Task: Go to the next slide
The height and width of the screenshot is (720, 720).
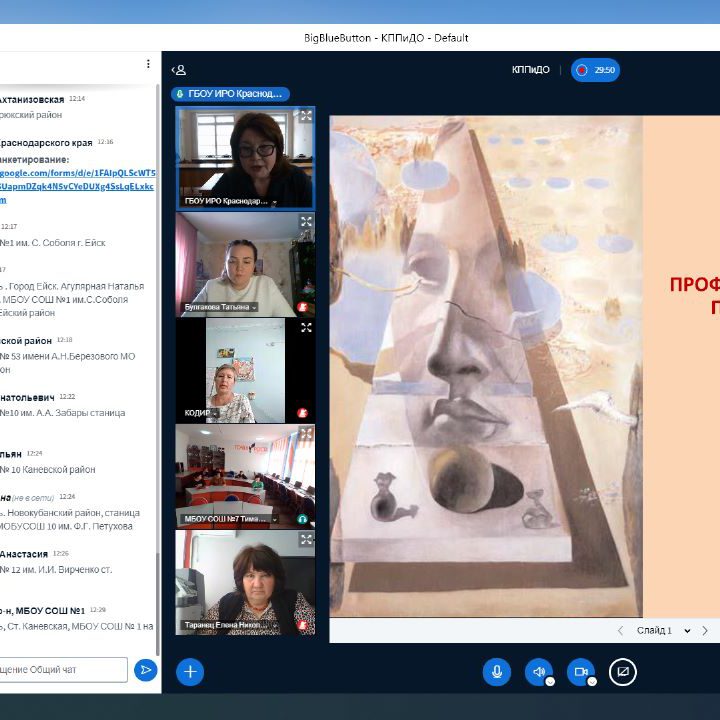Action: [x=705, y=631]
